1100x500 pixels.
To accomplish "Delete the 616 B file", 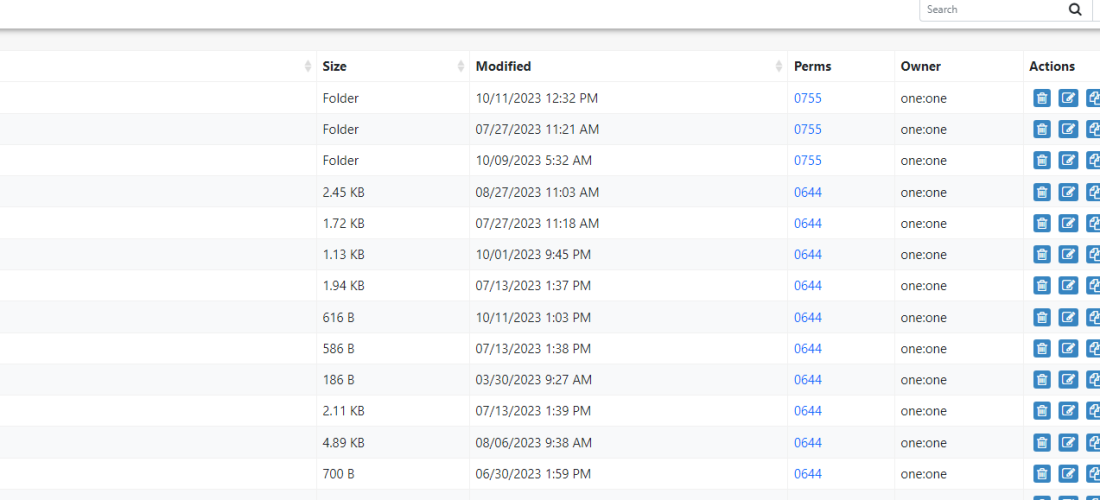I will tap(1042, 317).
